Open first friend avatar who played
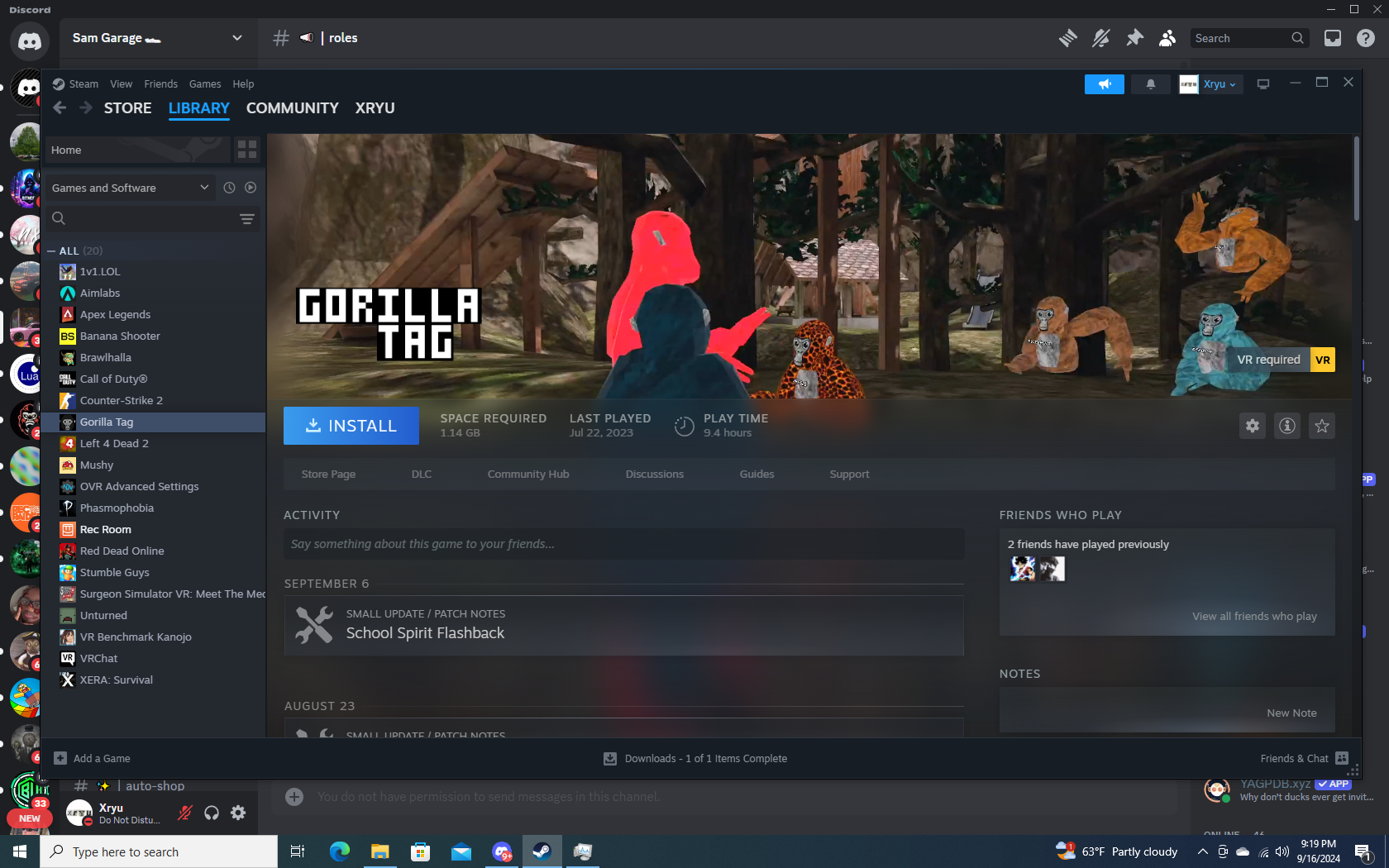This screenshot has width=1389, height=868. click(1023, 569)
